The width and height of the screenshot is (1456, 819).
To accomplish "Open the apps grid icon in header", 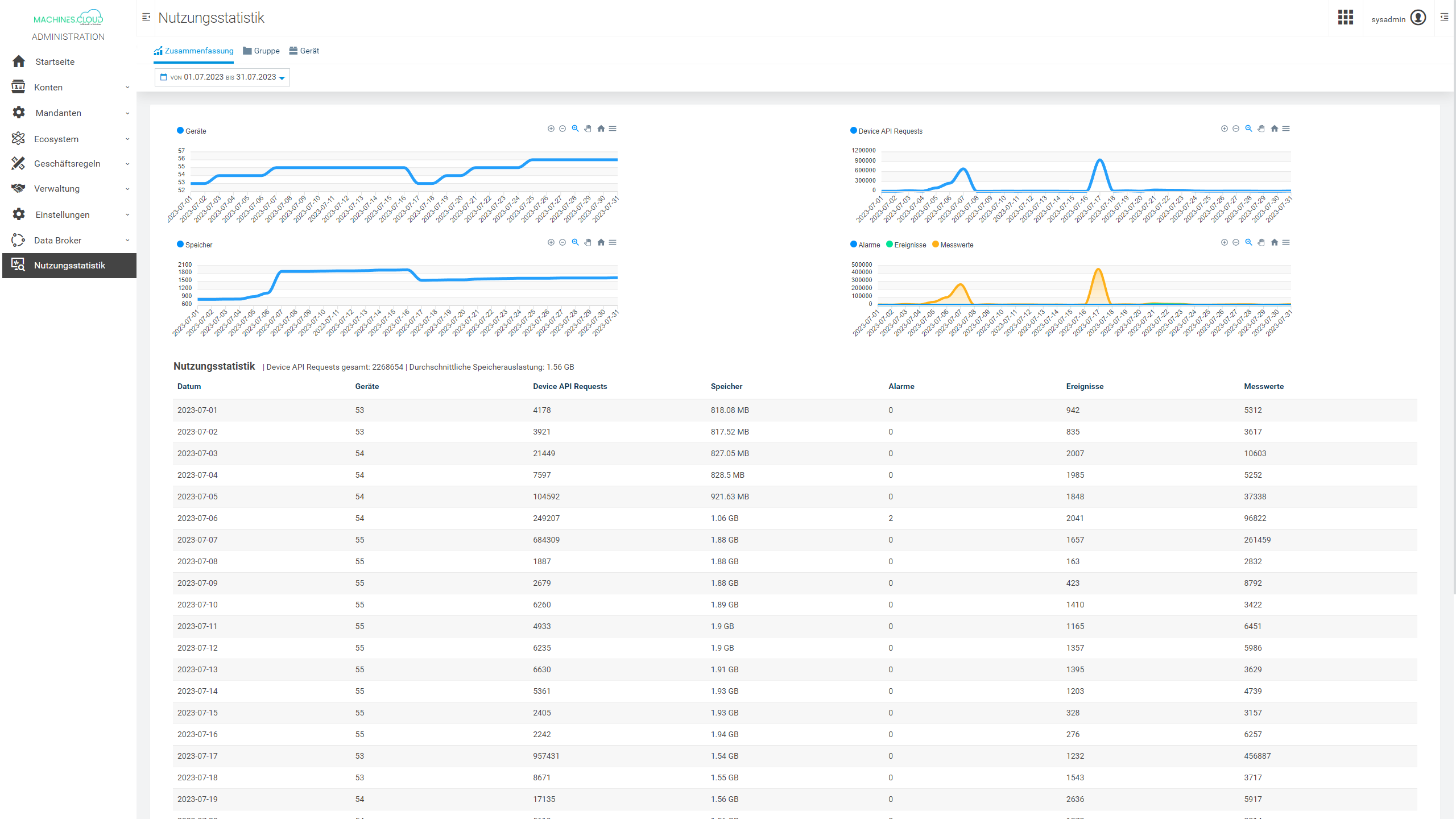I will click(x=1345, y=18).
